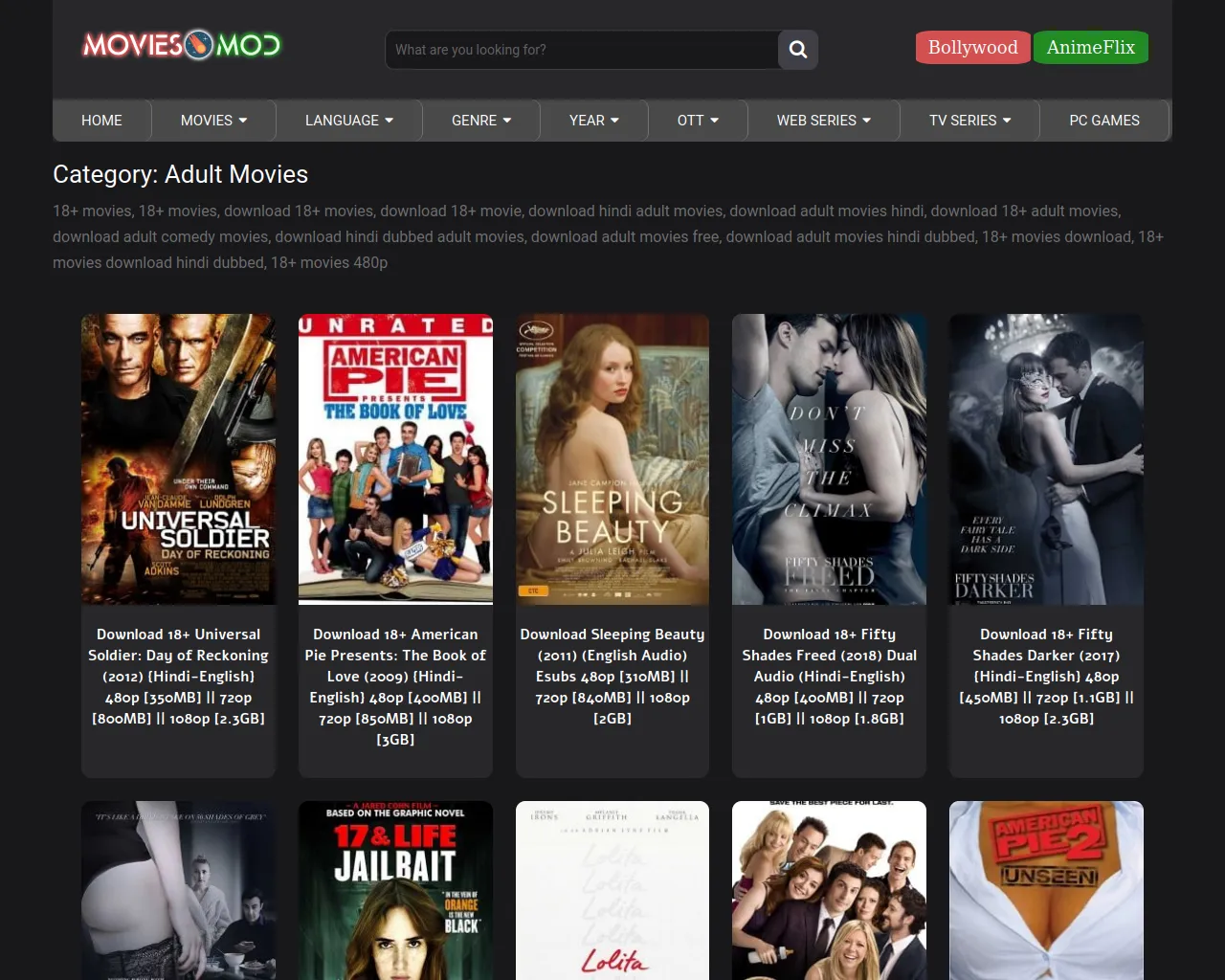Open the Lolita poster thumbnail
Screen dimensions: 1225x980
point(612,890)
